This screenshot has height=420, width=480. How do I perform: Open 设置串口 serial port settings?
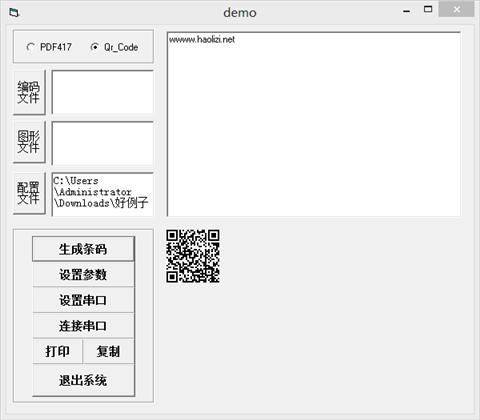tap(83, 300)
